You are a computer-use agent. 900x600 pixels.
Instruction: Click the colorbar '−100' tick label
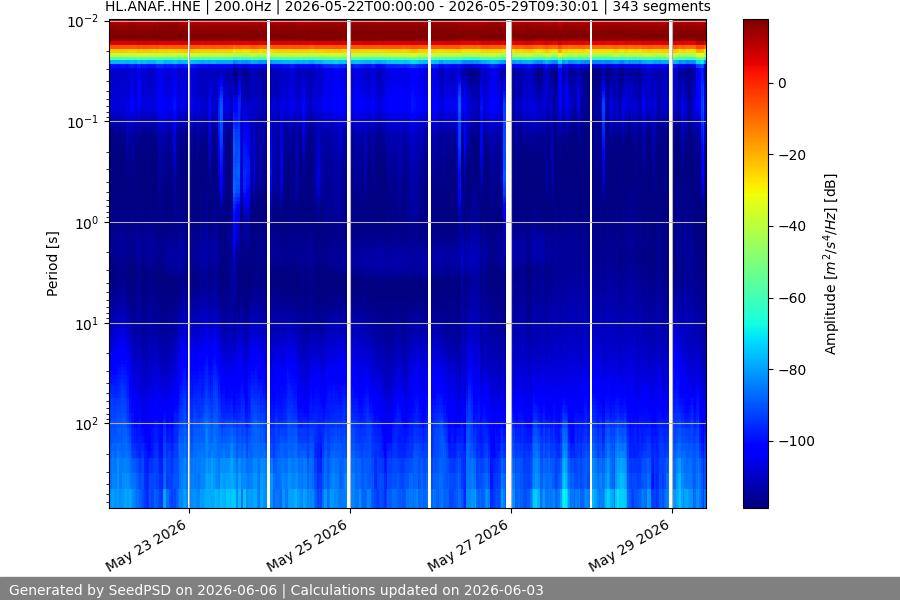[x=796, y=442]
